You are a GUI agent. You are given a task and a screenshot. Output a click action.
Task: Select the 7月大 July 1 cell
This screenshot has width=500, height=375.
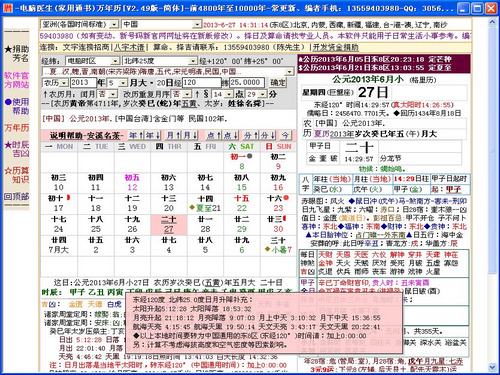click(59, 246)
